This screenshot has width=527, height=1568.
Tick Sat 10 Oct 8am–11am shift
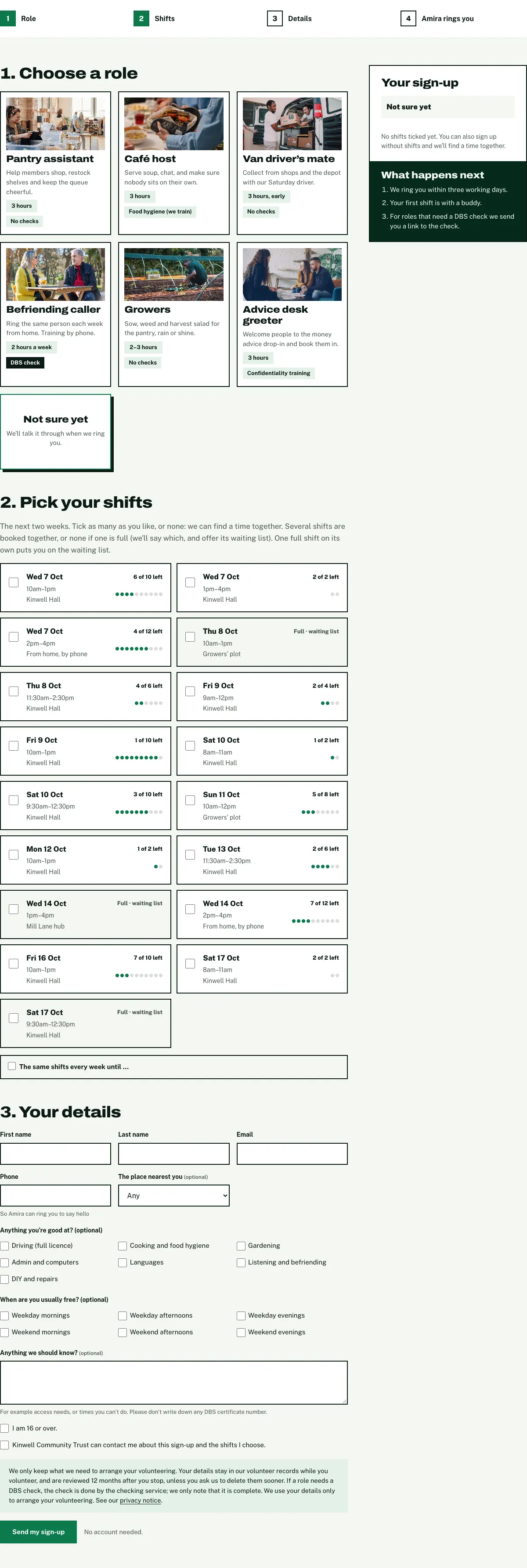pos(190,746)
